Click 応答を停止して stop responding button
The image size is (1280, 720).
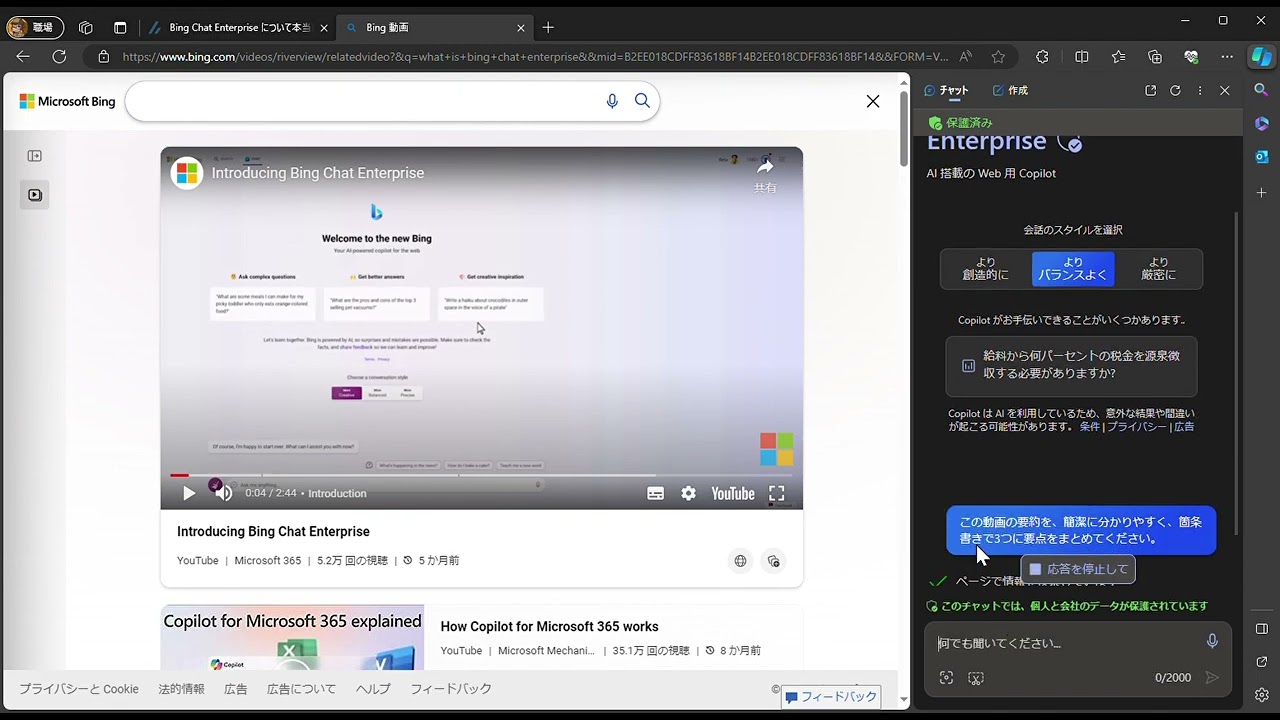point(1078,569)
